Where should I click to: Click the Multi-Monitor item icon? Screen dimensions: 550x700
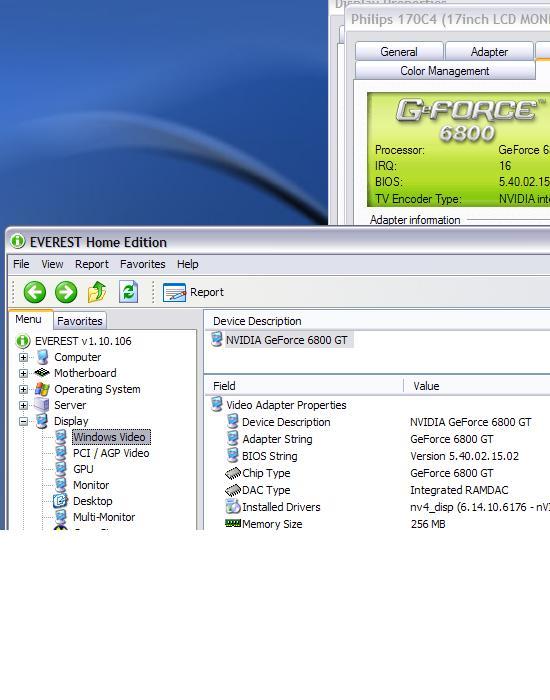coord(61,517)
